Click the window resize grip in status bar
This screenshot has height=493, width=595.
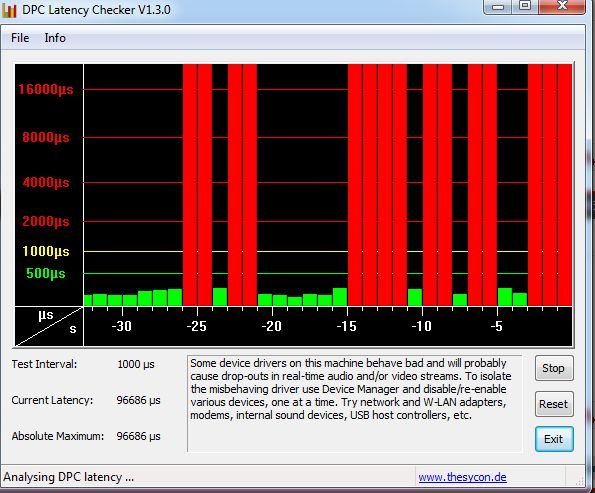click(579, 480)
